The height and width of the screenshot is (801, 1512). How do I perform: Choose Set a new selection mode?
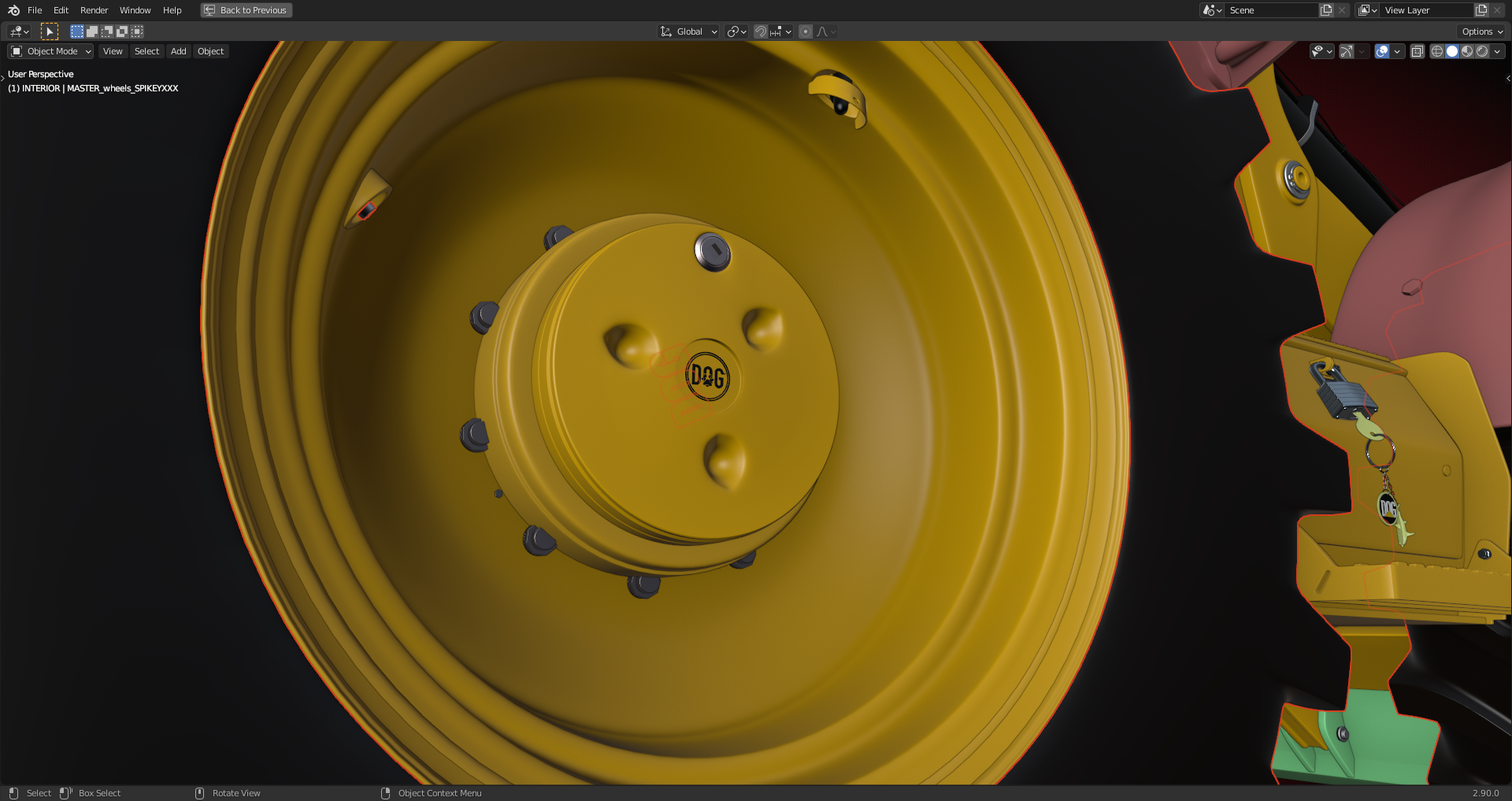point(77,32)
